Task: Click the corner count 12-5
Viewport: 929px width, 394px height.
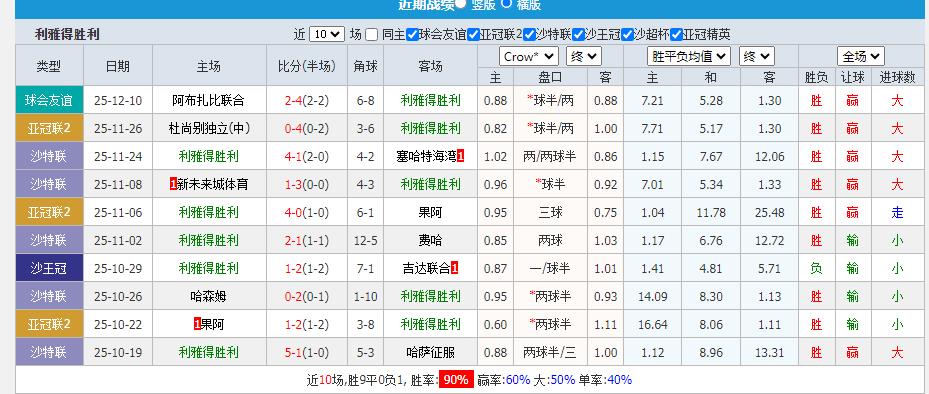Action: point(365,241)
